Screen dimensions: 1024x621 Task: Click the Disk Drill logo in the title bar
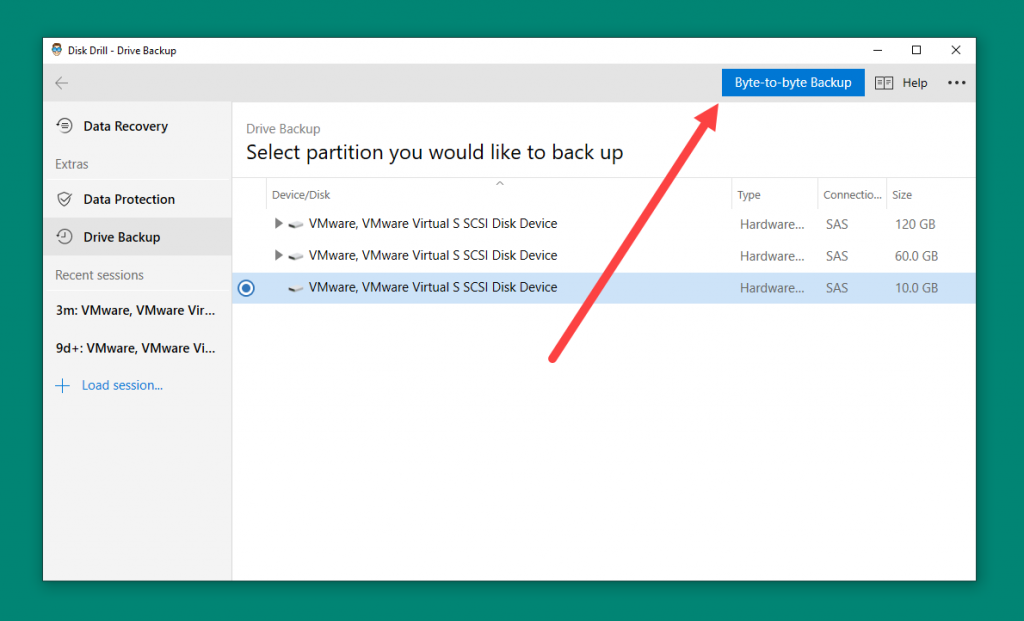pos(55,49)
